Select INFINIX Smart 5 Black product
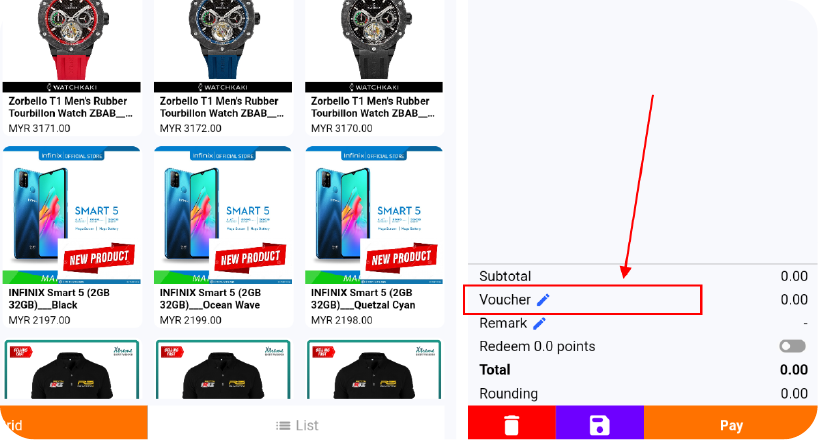Screen dimensions: 818x440 pos(72,237)
